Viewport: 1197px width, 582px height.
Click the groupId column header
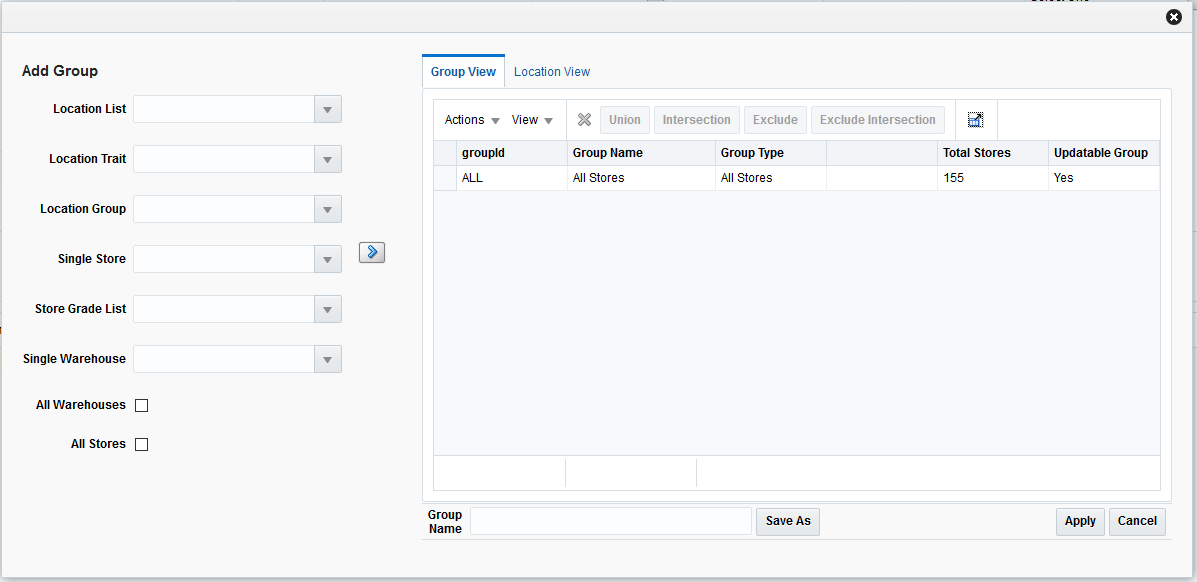tap(511, 153)
